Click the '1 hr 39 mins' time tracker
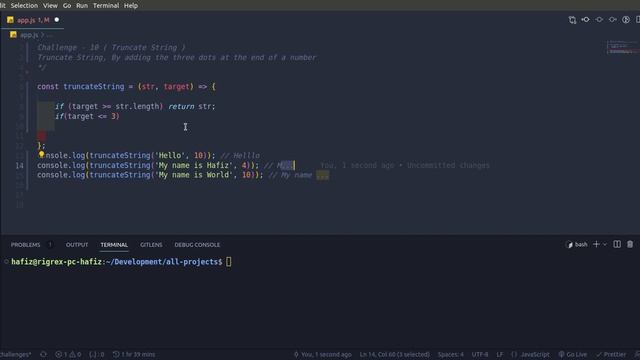This screenshot has height=360, width=640. click(x=134, y=354)
